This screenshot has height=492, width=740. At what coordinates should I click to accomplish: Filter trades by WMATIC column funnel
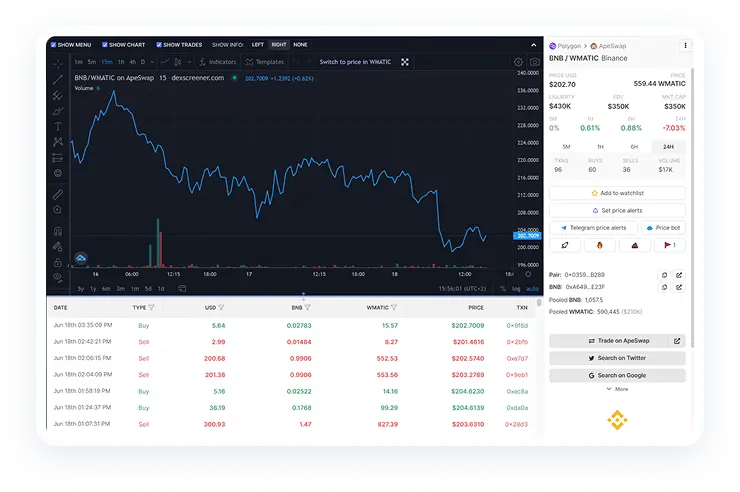(394, 308)
